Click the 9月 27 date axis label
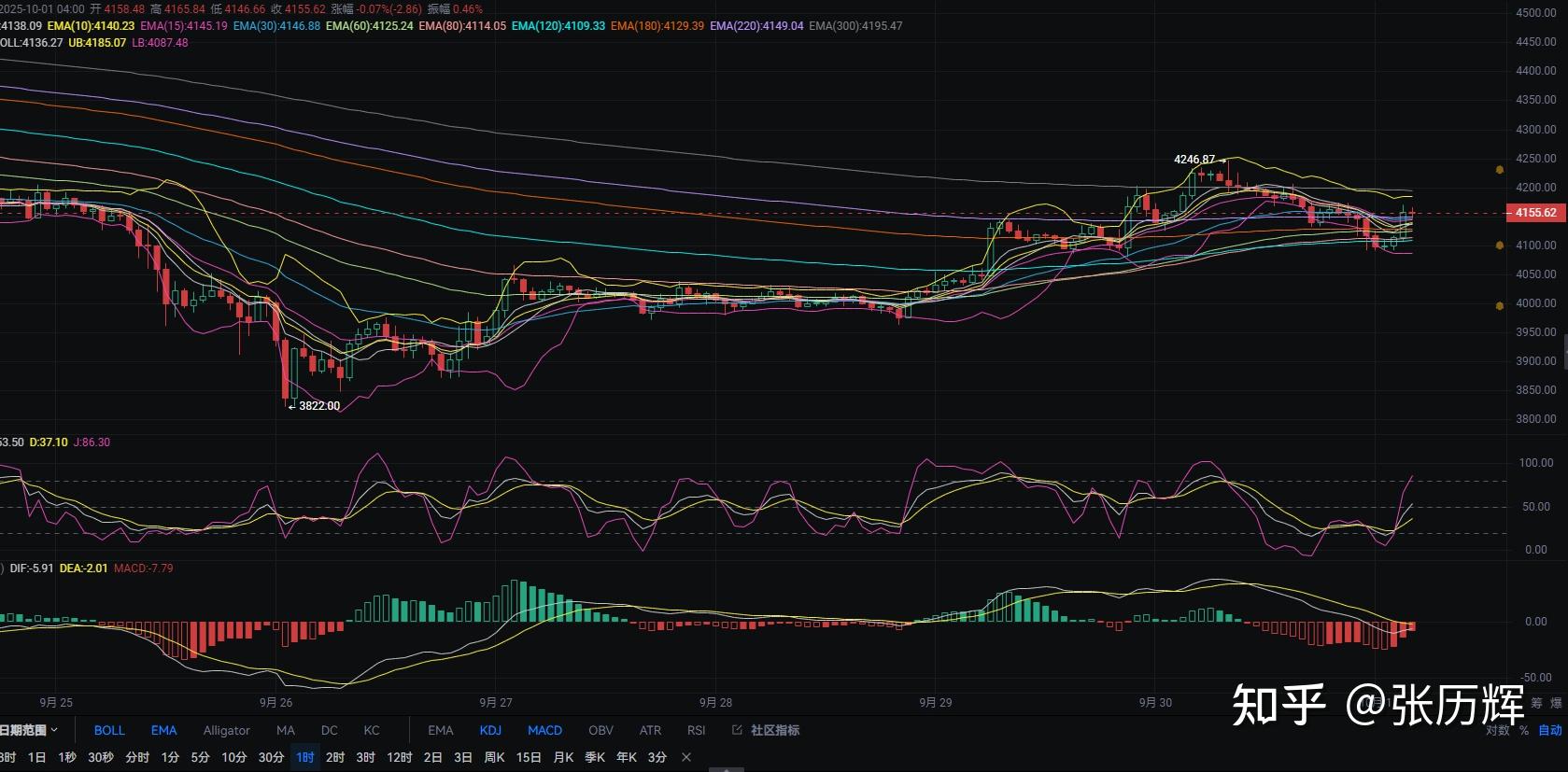1568x772 pixels. pos(496,702)
